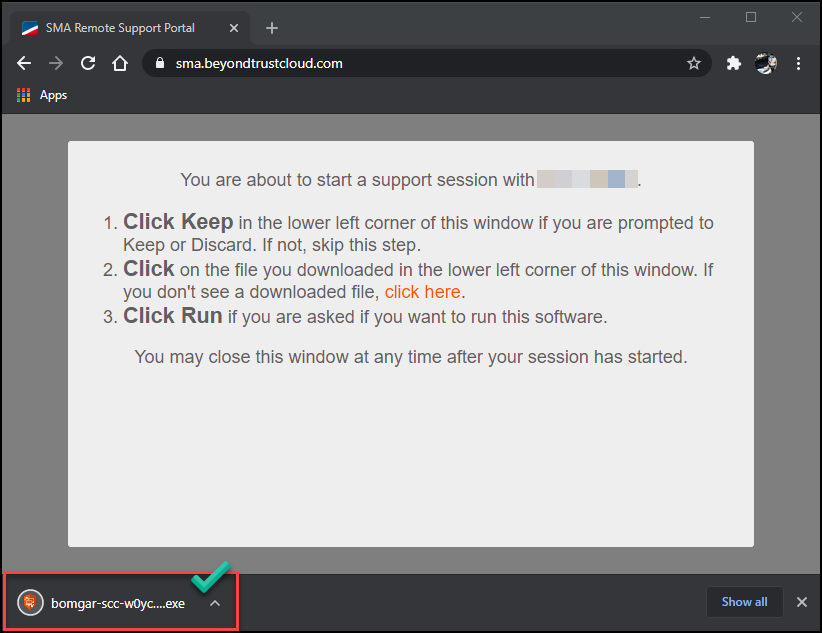
Task: Open the browser extensions puzzle icon
Action: pyautogui.click(x=733, y=62)
